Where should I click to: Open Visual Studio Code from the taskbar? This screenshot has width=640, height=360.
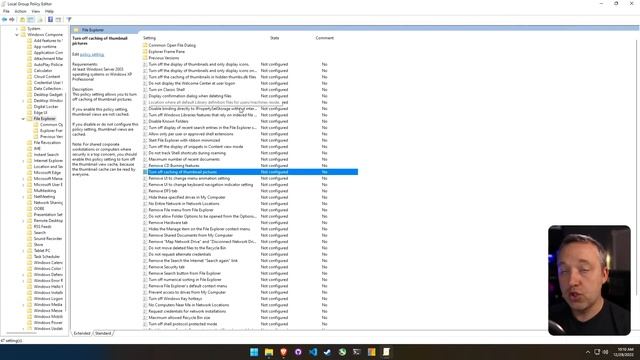coord(313,352)
